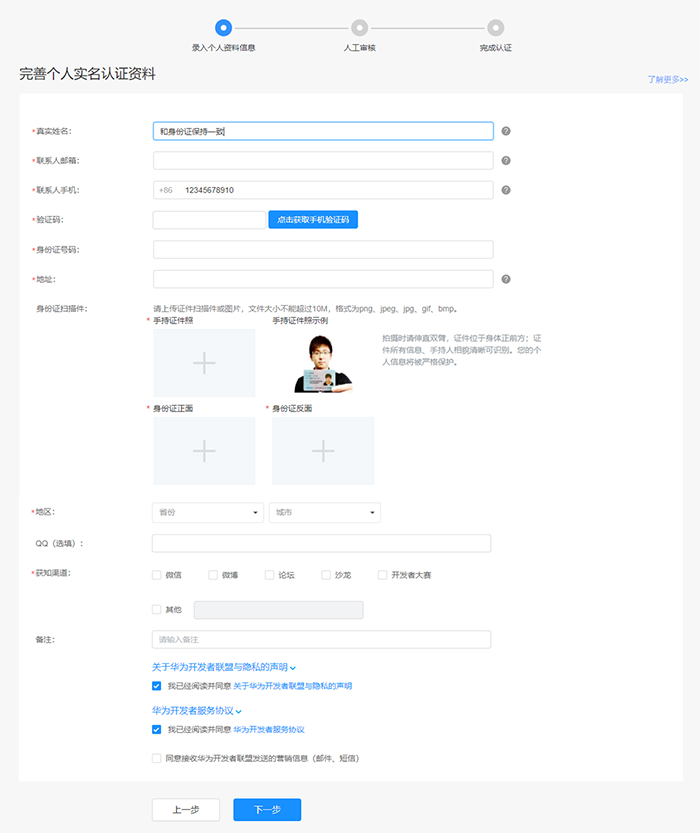This screenshot has width=700, height=833.
Task: Click the 下一步 button
Action: point(267,810)
